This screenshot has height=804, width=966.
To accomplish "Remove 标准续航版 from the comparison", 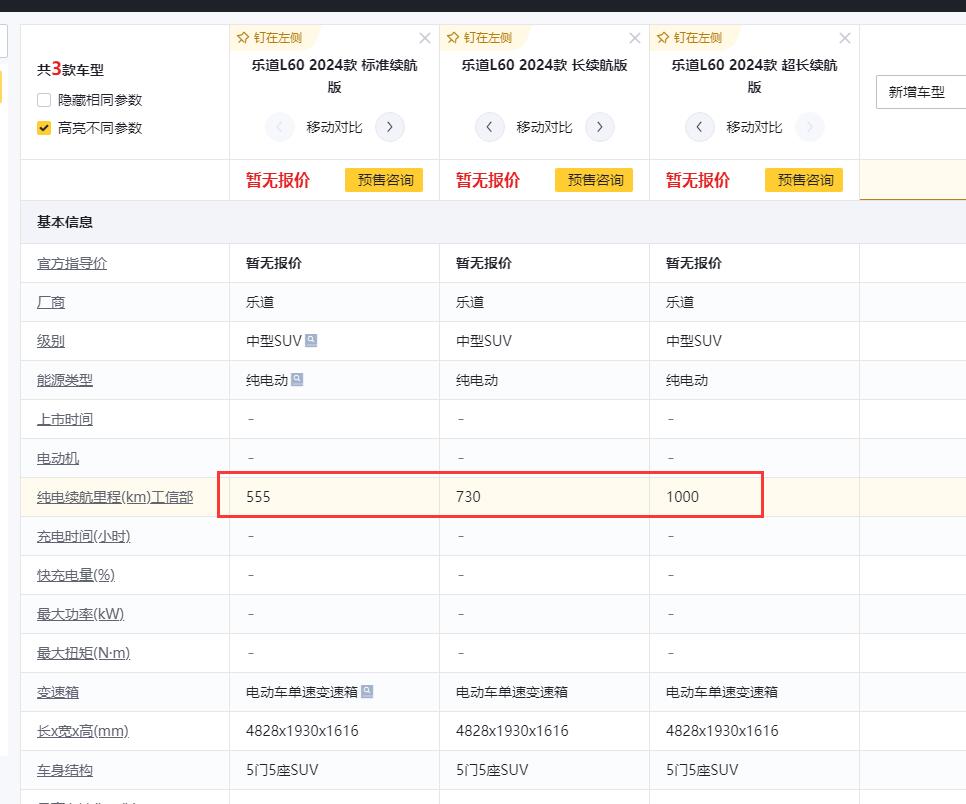I will click(425, 38).
